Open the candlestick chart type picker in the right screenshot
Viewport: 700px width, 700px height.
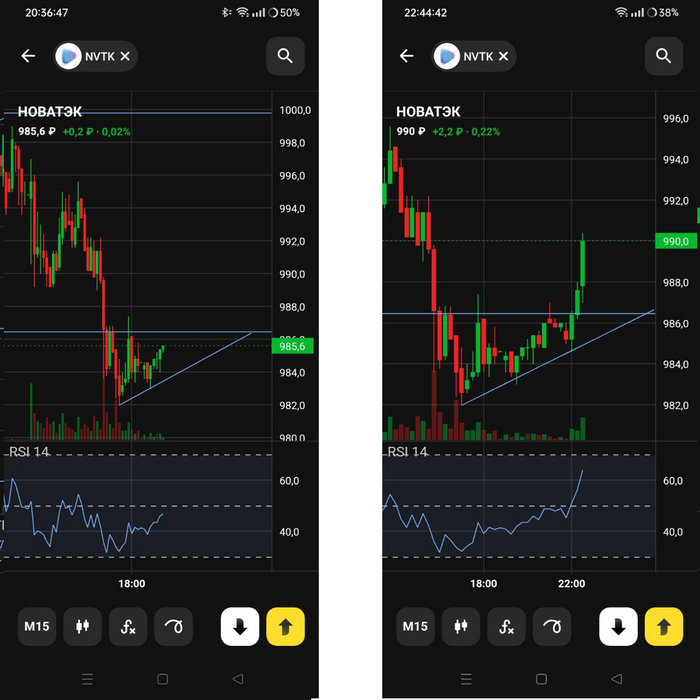[x=461, y=627]
